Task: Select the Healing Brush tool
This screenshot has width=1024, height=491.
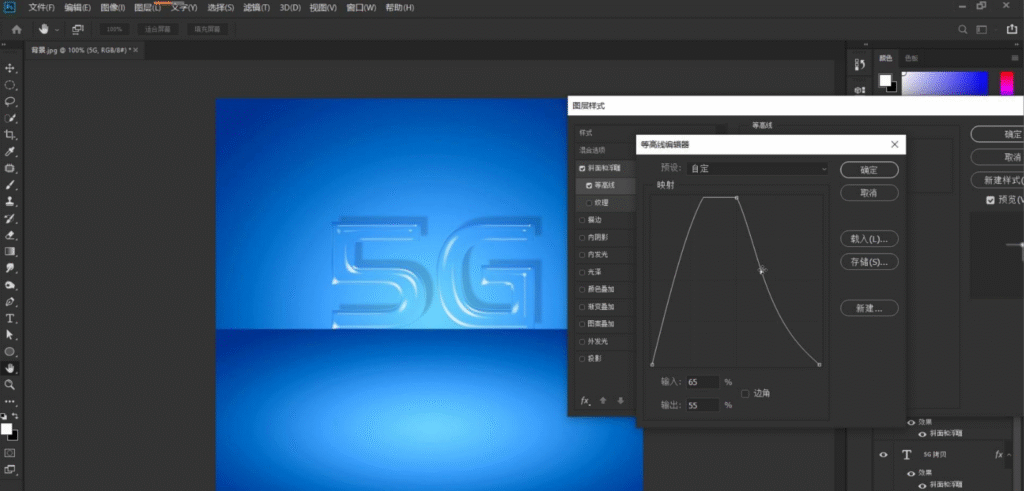Action: click(x=10, y=168)
